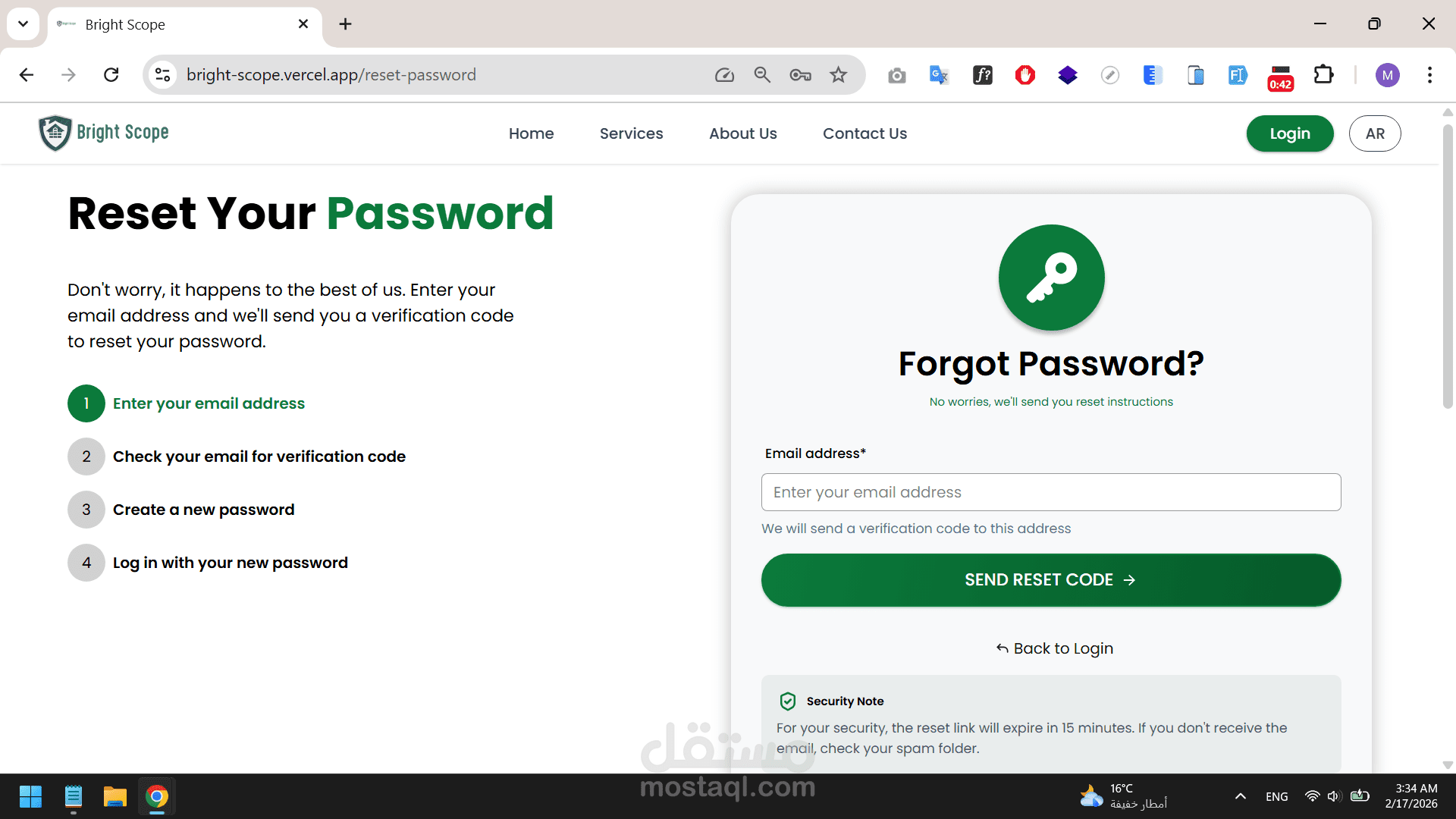Open the site information icon beside URL
Image resolution: width=1456 pixels, height=819 pixels.
click(x=162, y=75)
